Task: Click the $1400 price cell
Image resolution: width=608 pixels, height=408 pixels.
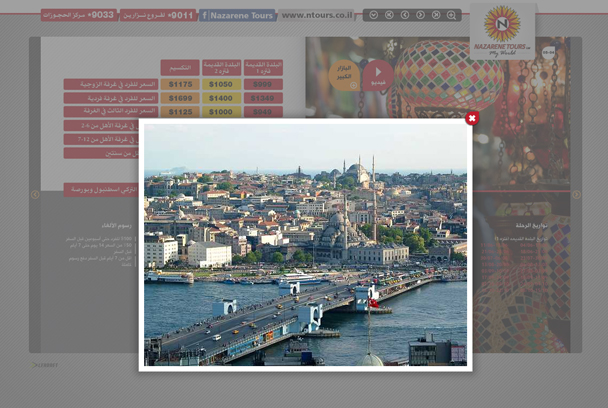Action: 221,98
